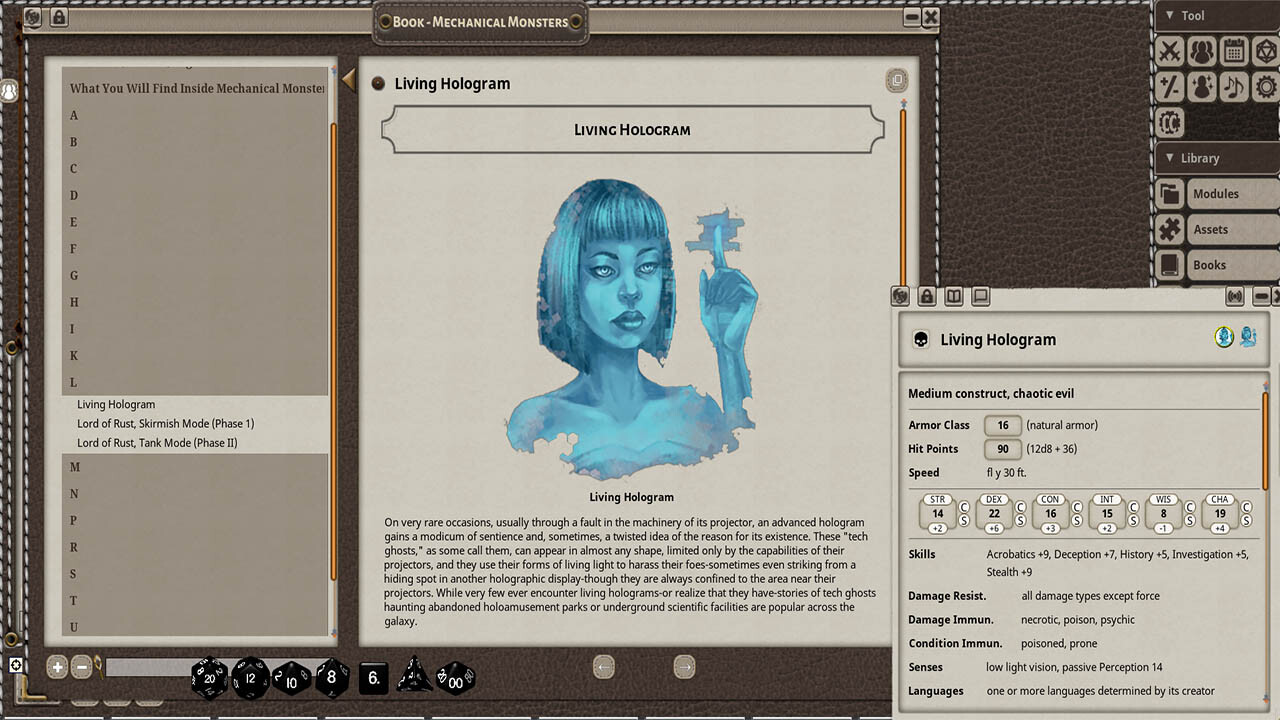1280x720 pixels.
Task: Open the Dice Tower tool
Action: (x=1265, y=51)
